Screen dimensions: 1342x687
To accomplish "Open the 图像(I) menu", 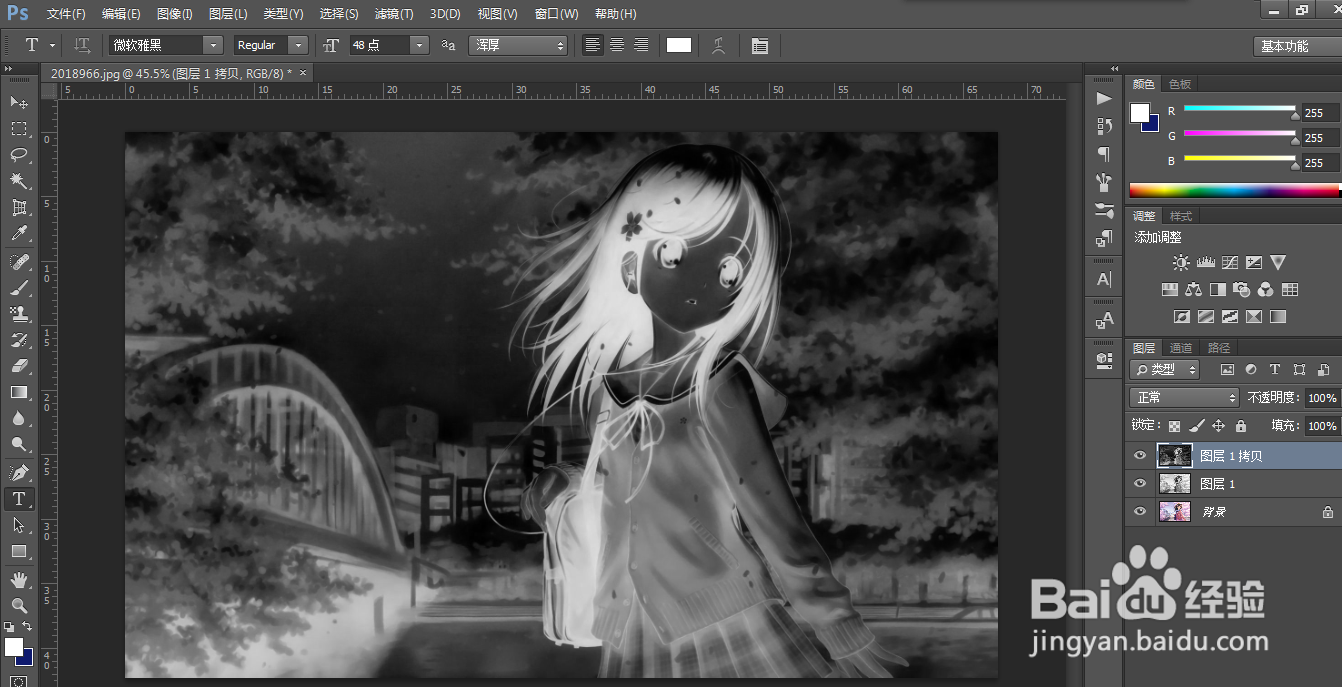I will coord(175,14).
